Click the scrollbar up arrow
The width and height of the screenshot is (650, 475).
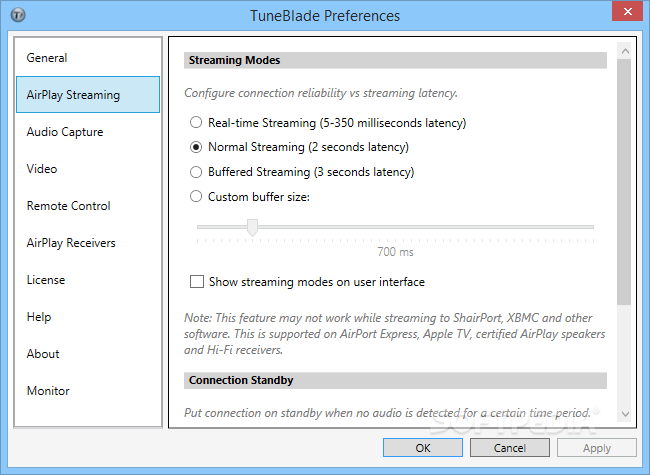pyautogui.click(x=625, y=51)
